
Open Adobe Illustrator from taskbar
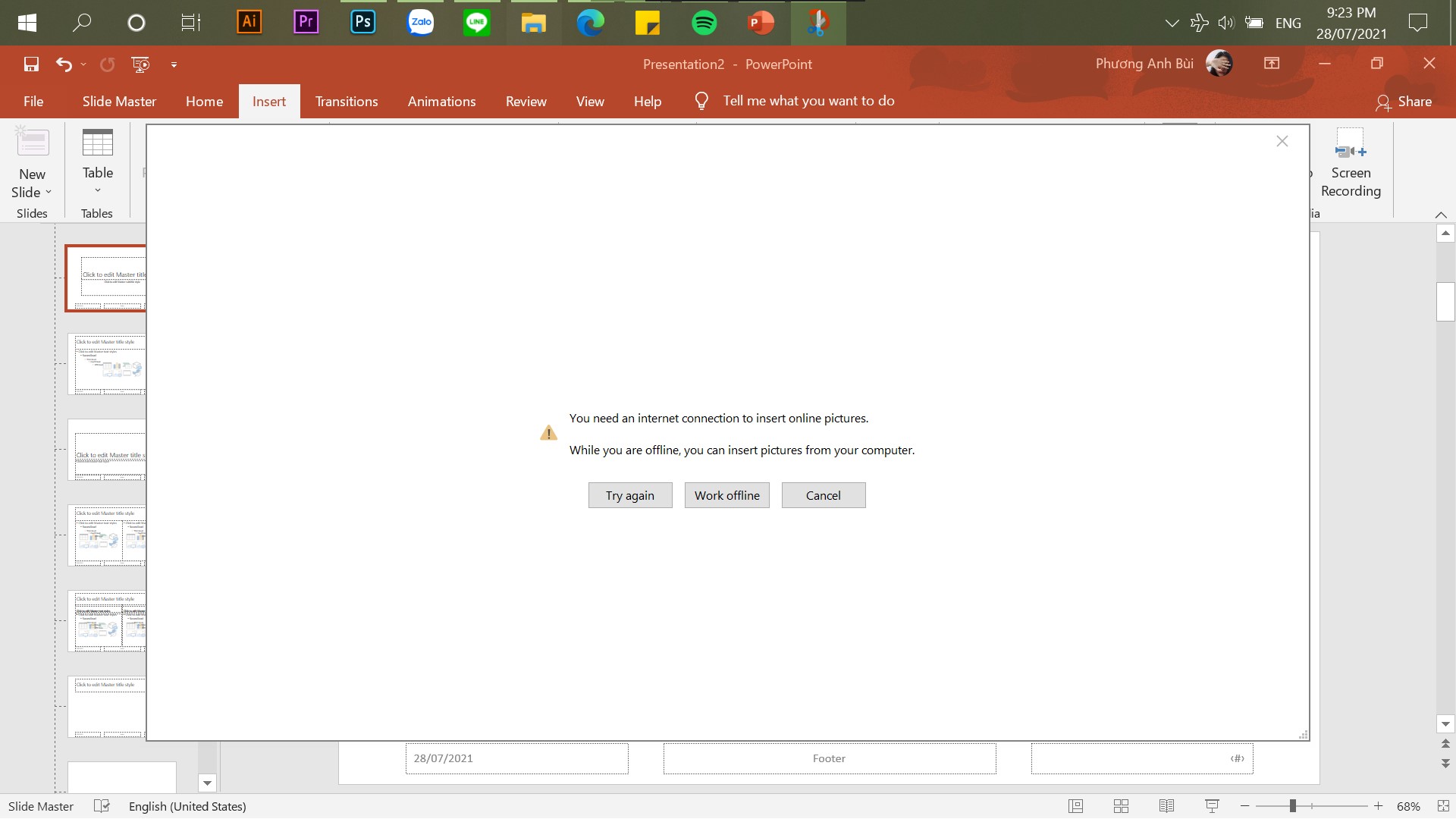249,22
